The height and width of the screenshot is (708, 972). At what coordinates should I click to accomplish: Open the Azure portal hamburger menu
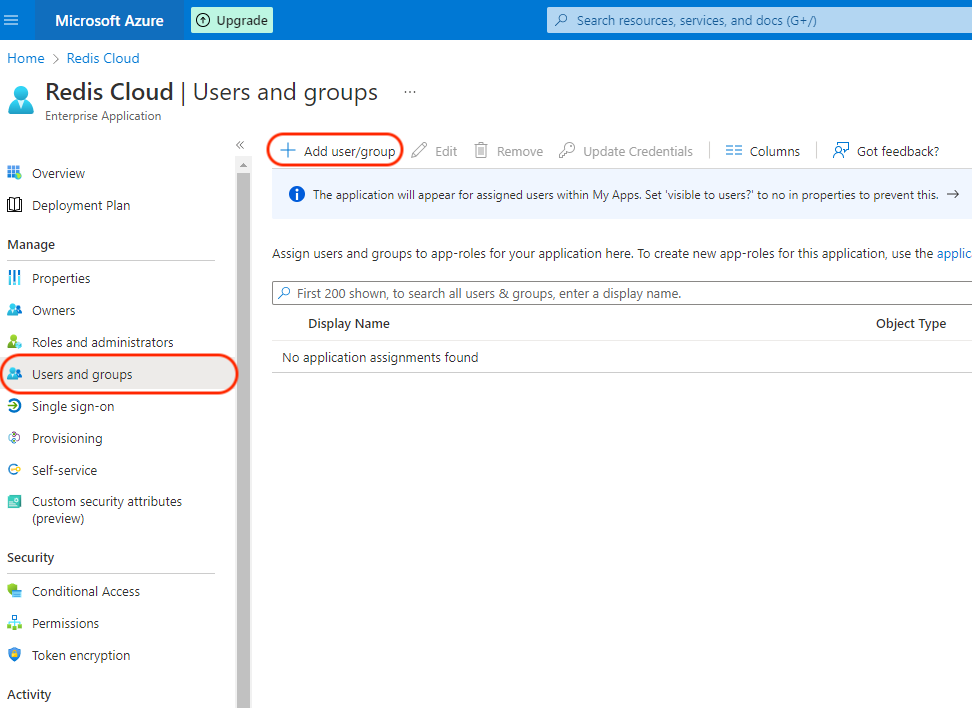(x=12, y=20)
